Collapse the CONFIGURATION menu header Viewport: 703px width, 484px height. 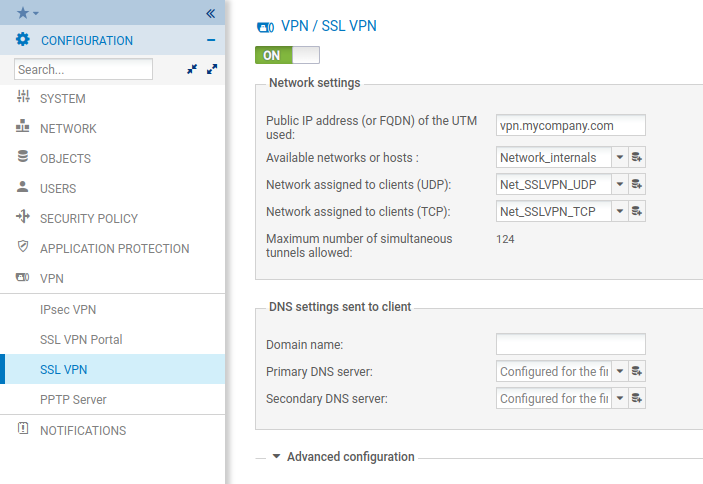(210, 41)
